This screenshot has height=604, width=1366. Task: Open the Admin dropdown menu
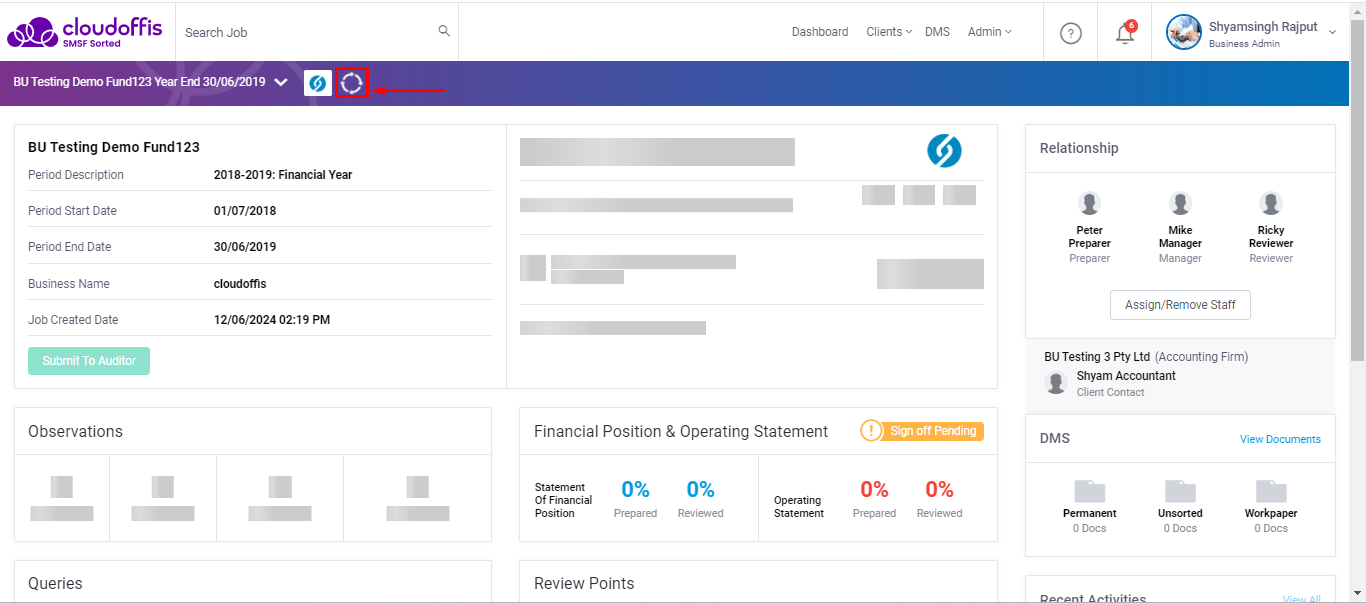click(990, 32)
